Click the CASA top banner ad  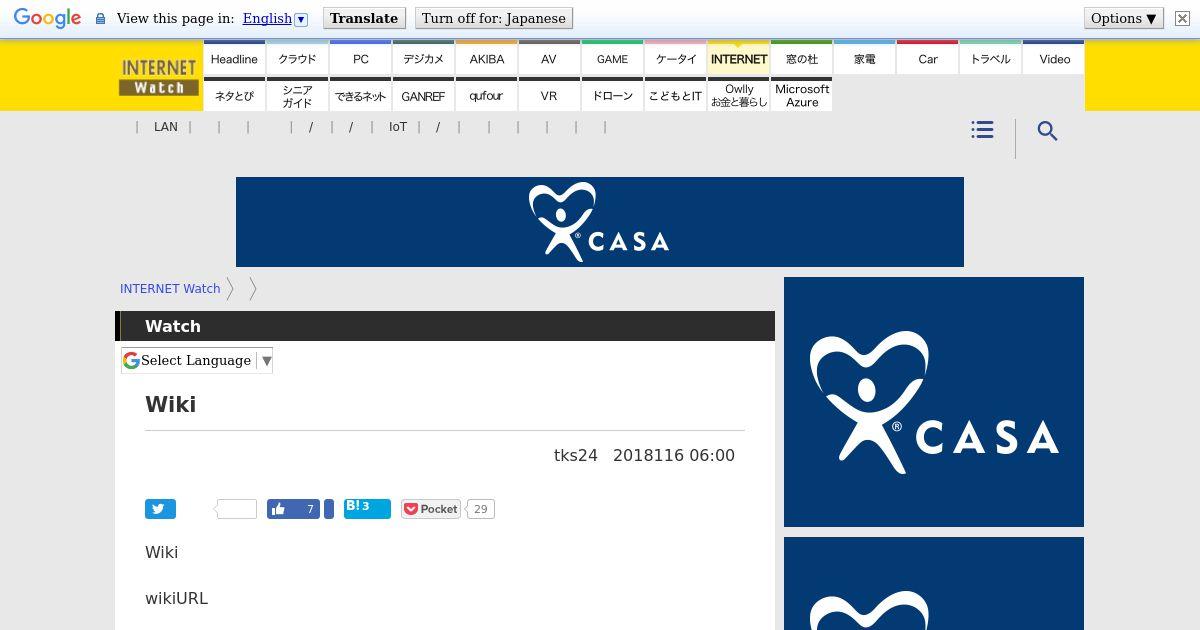pos(600,222)
